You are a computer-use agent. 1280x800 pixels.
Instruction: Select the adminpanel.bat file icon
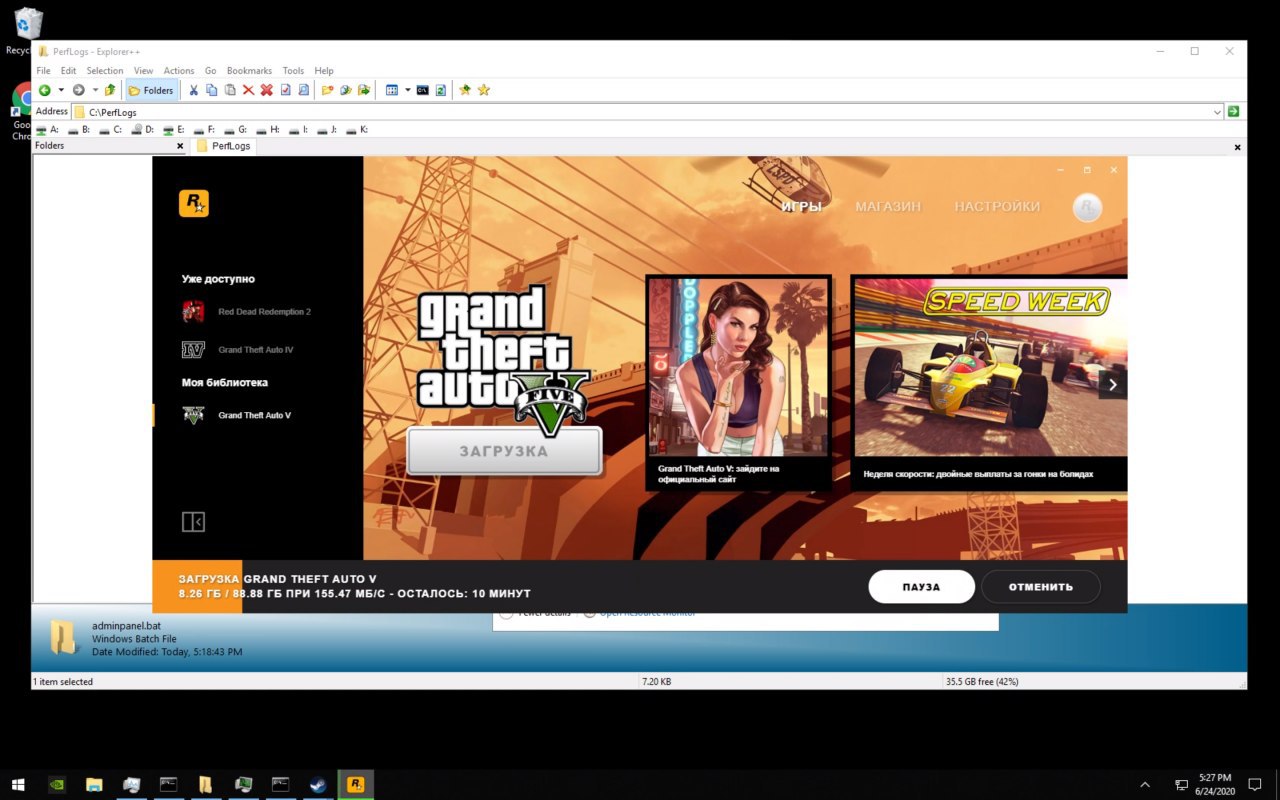click(62, 637)
